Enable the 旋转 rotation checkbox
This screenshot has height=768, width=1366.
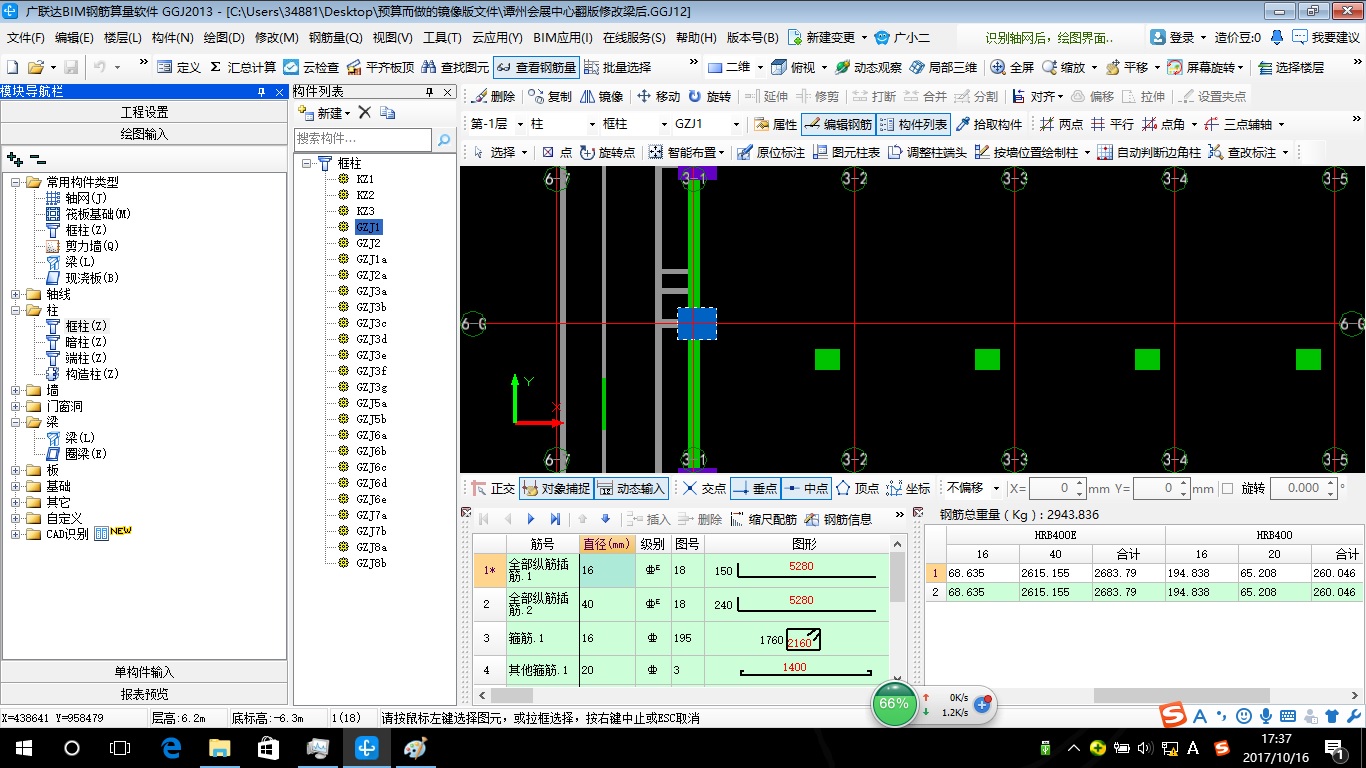point(1227,488)
